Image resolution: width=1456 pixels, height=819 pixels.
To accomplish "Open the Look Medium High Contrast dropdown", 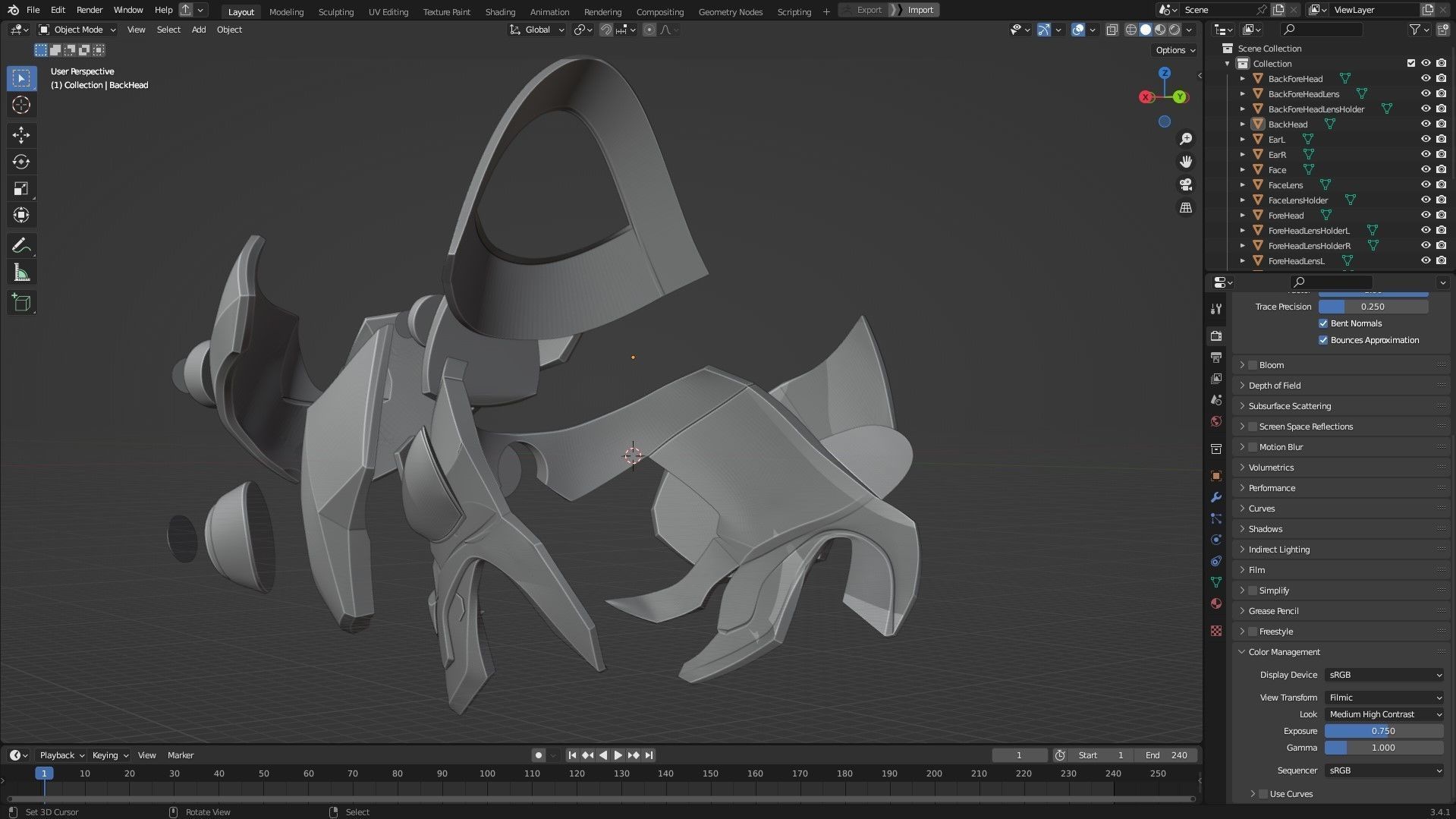I will pos(1385,714).
